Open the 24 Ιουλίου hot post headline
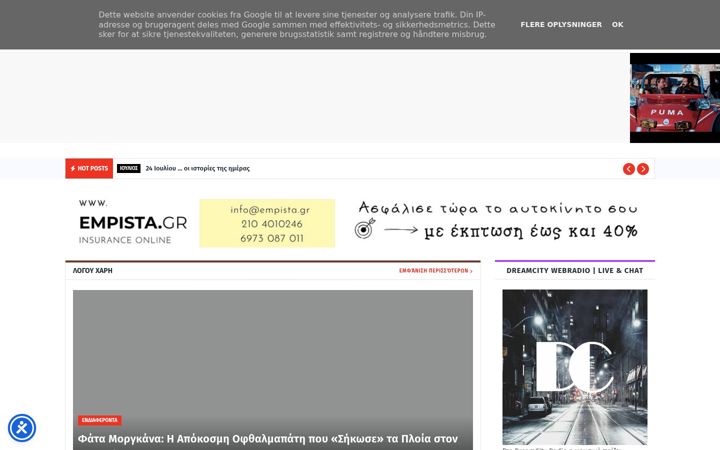The width and height of the screenshot is (720, 450). pyautogui.click(x=197, y=169)
